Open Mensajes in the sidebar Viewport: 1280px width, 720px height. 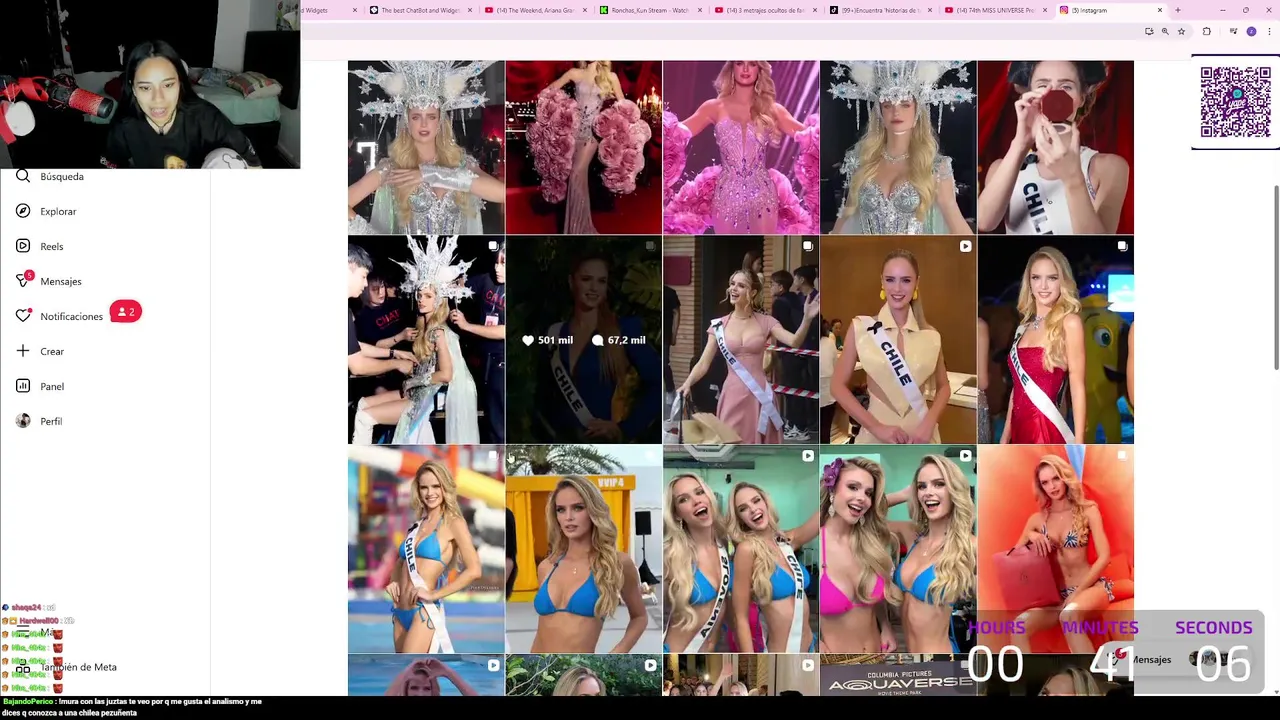tap(49, 281)
